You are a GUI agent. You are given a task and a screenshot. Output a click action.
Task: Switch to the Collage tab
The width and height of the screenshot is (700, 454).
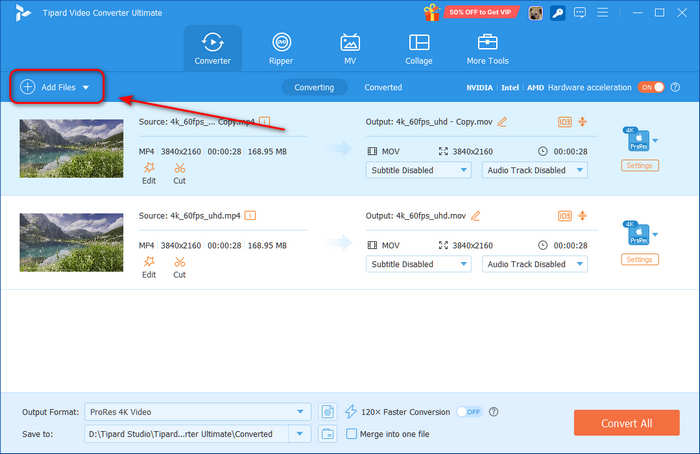pos(419,49)
